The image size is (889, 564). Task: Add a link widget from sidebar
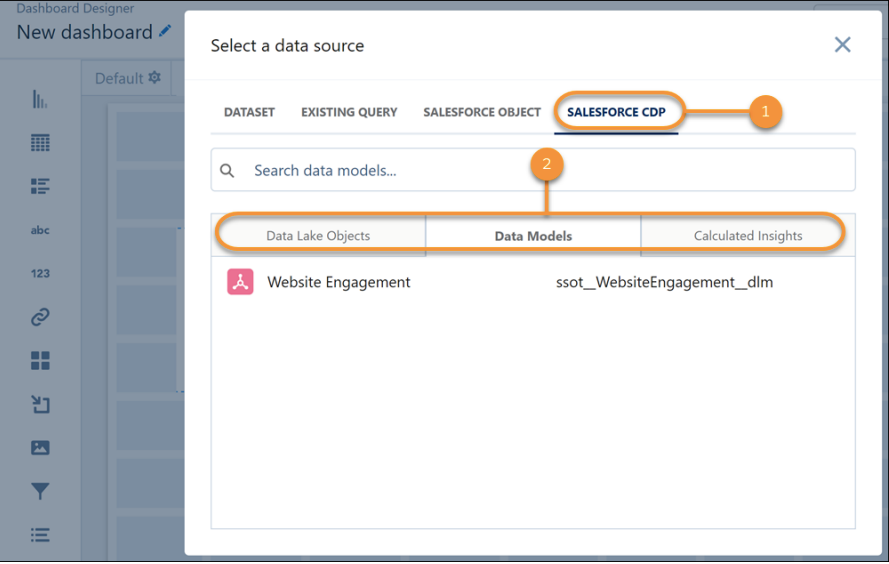pyautogui.click(x=40, y=317)
